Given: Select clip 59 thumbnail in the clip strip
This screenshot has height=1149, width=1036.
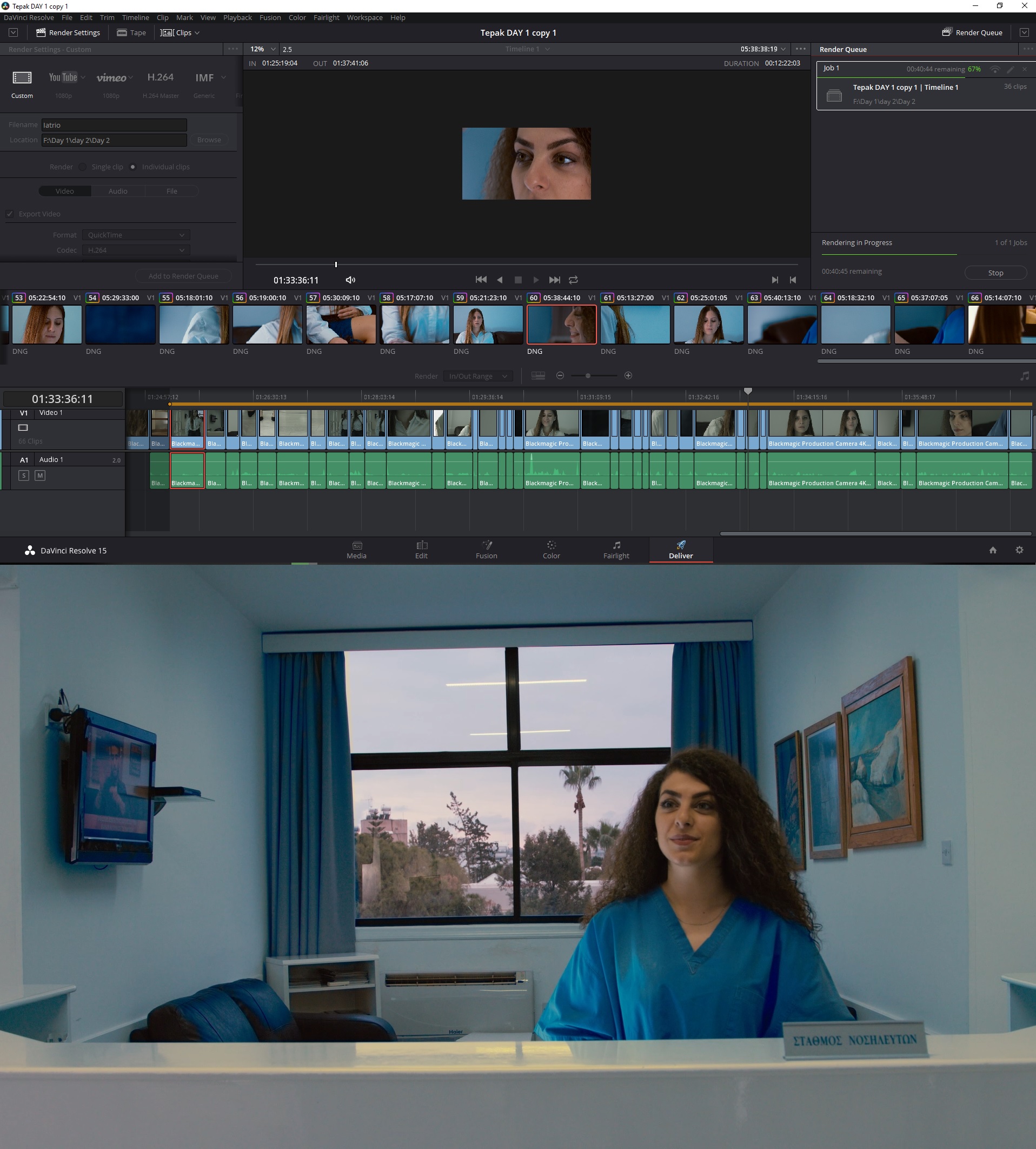Looking at the screenshot, I should pos(488,325).
